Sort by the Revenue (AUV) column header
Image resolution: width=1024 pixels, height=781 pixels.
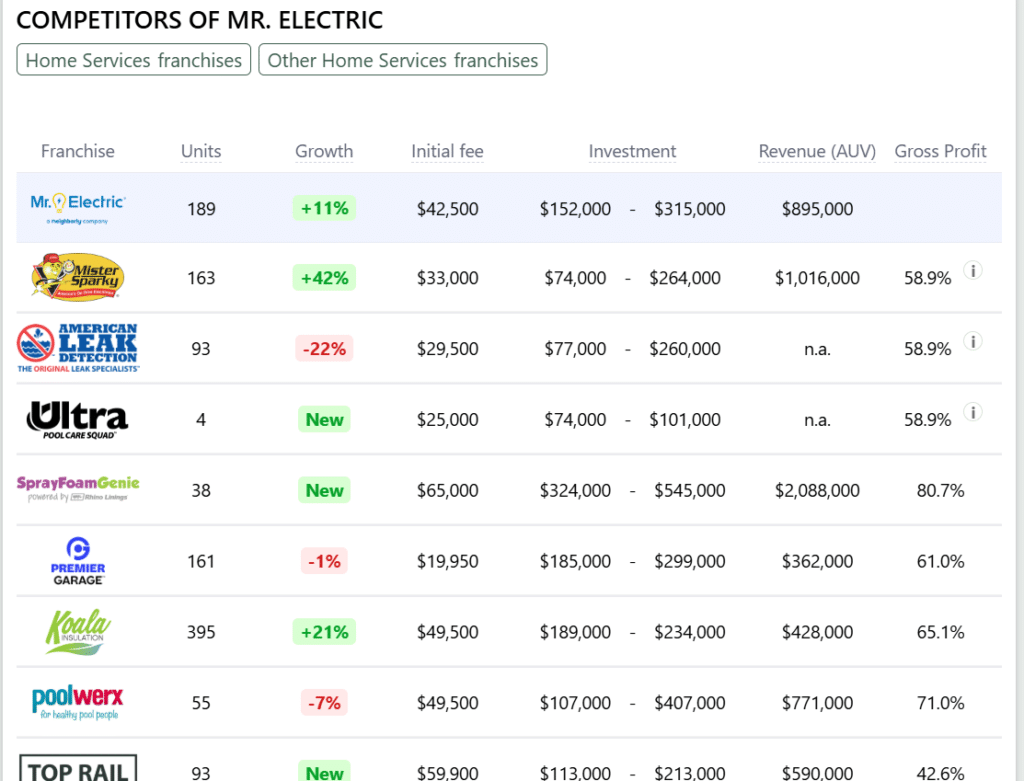click(x=817, y=151)
